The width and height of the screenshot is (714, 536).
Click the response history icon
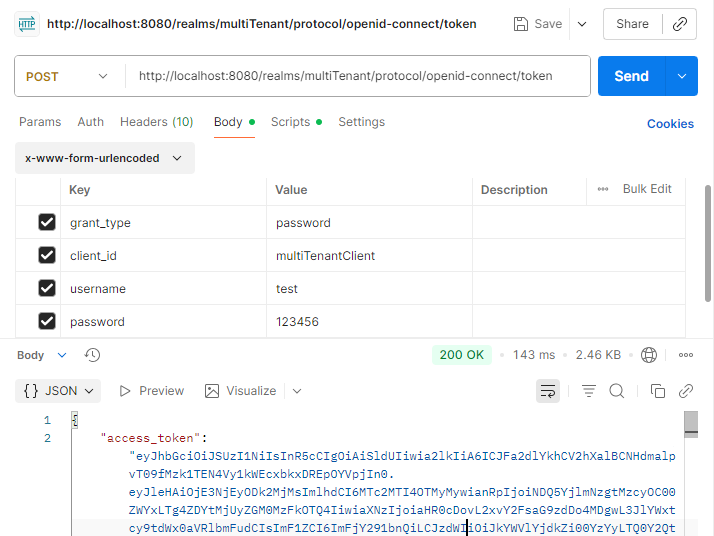point(93,355)
